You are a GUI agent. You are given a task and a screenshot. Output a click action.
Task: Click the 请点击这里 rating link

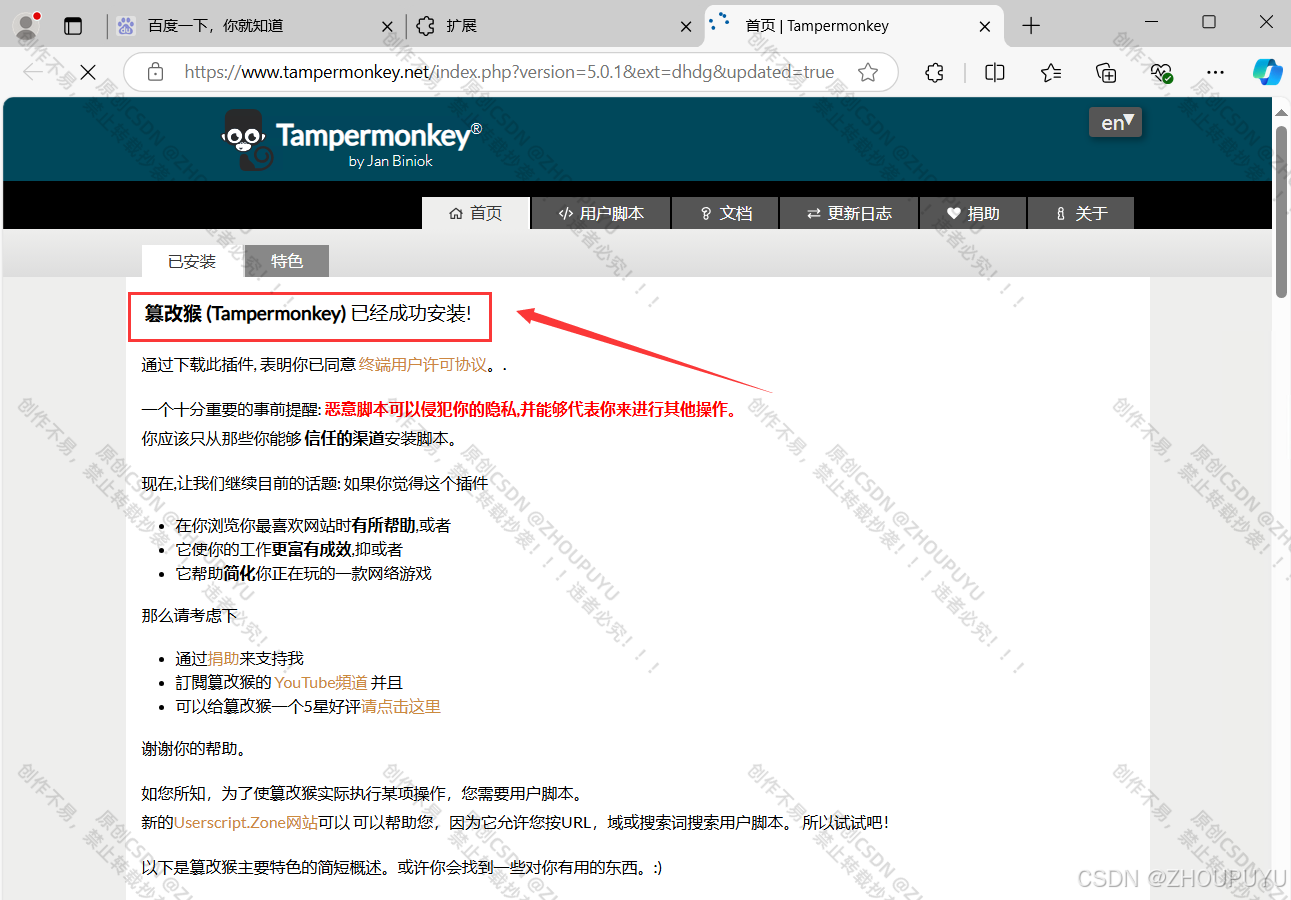(x=401, y=706)
